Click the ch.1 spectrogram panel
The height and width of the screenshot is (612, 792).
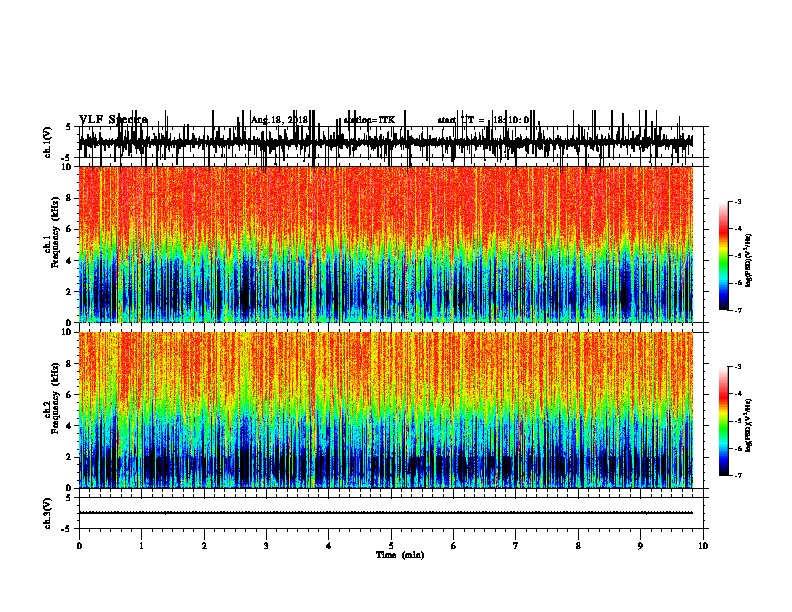(386, 244)
